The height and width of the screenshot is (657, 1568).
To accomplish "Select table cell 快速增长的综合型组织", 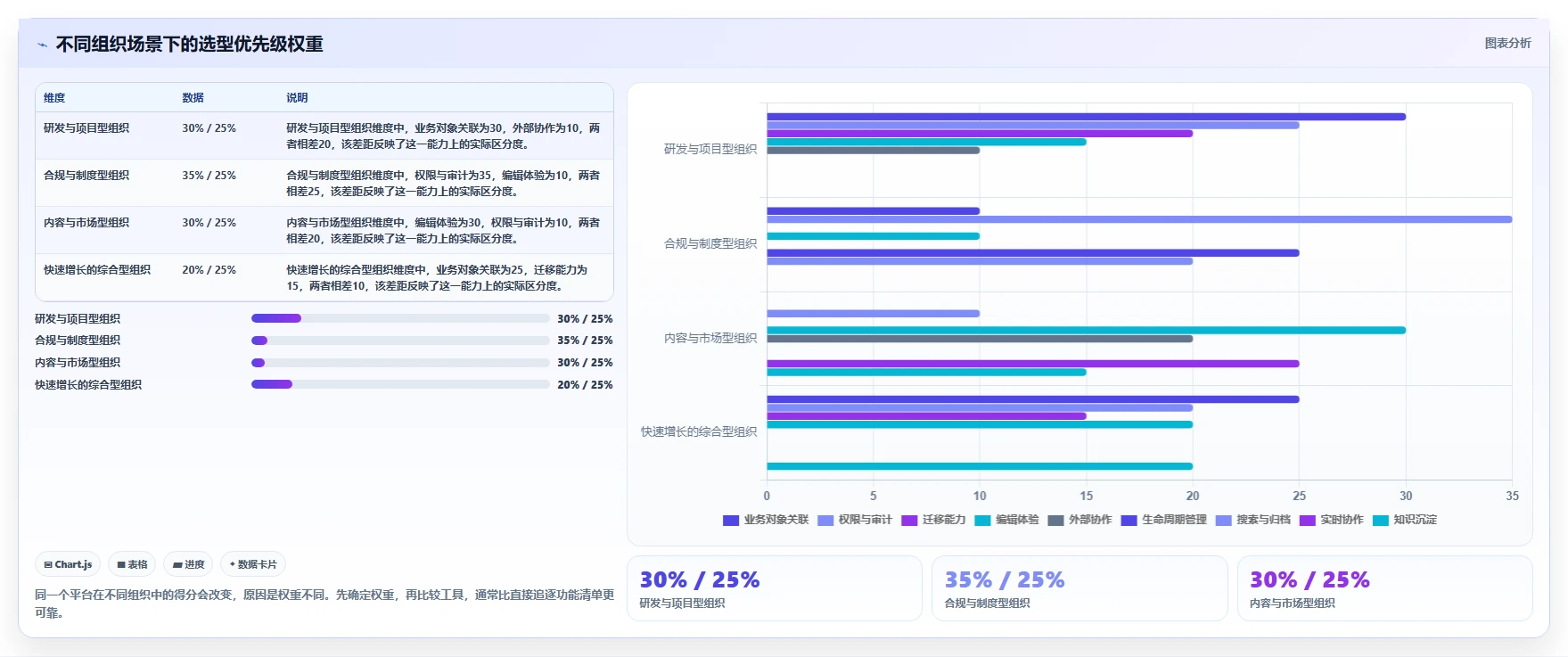I will 97,270.
